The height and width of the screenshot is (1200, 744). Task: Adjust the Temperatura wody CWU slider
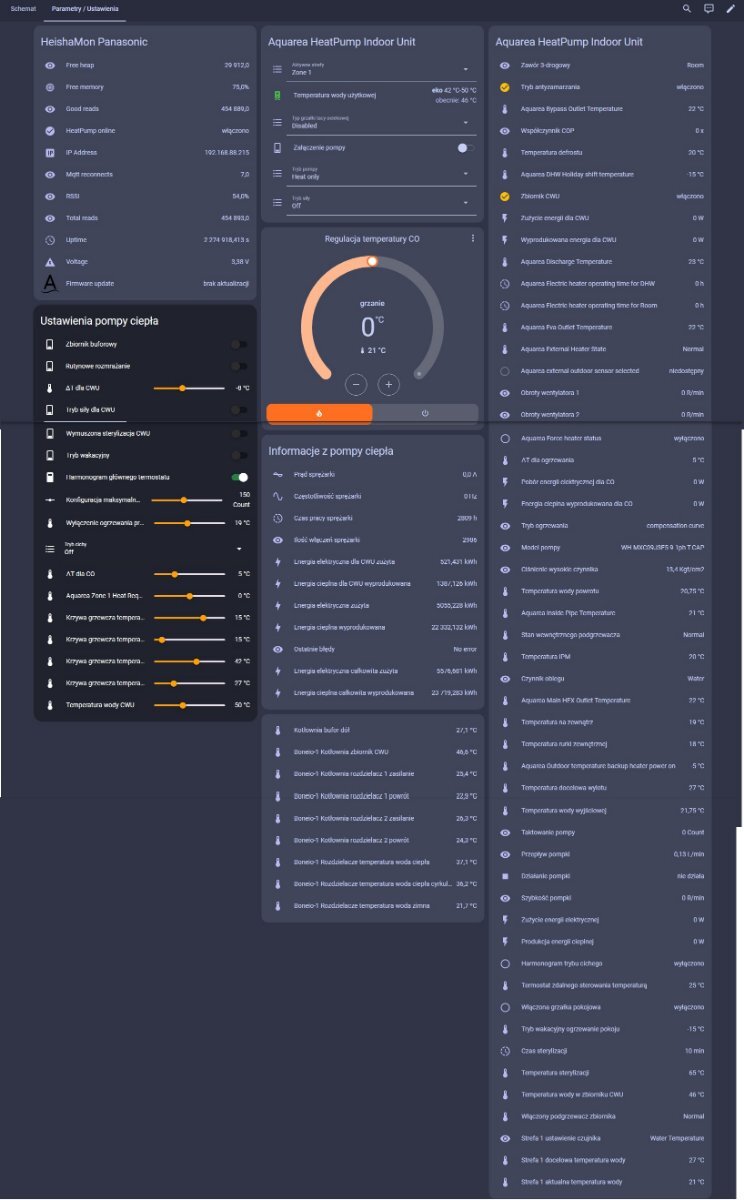pos(188,706)
